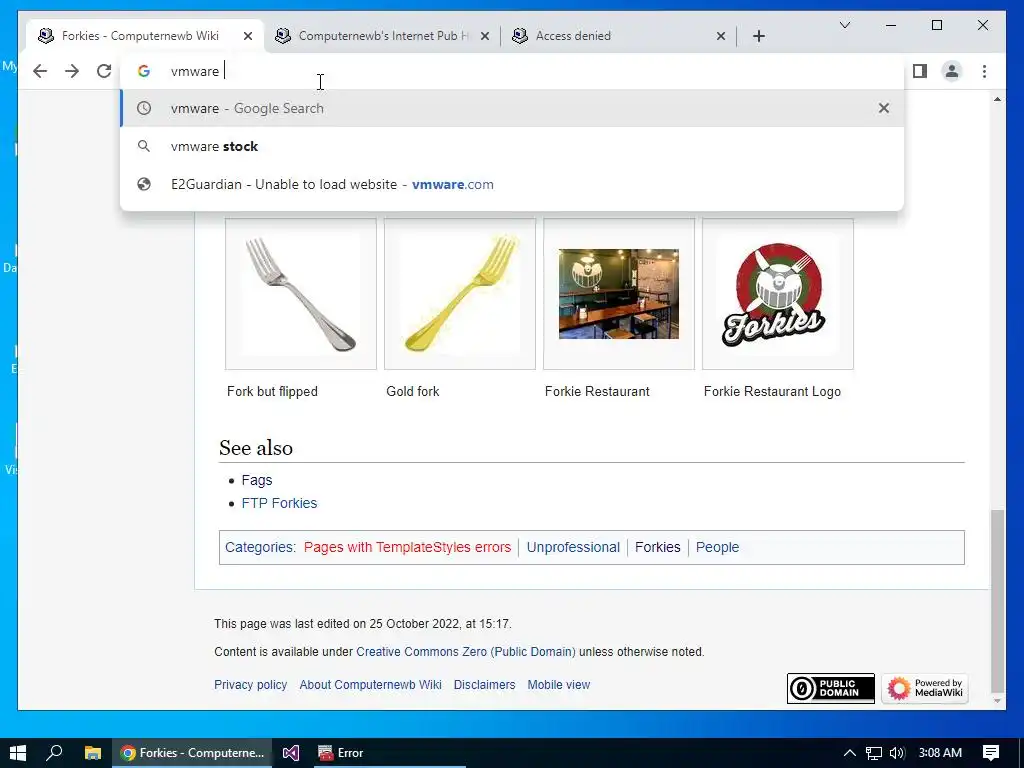Open the Gold fork thumbnail
Screen dimensions: 1024x768
[460, 294]
